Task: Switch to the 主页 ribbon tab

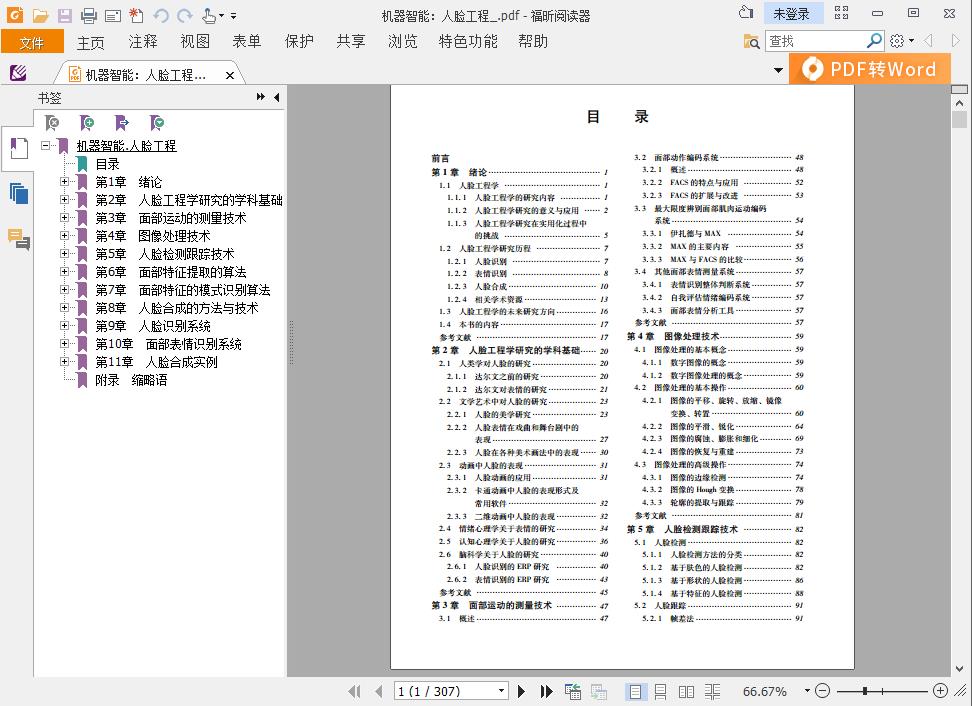Action: click(91, 42)
